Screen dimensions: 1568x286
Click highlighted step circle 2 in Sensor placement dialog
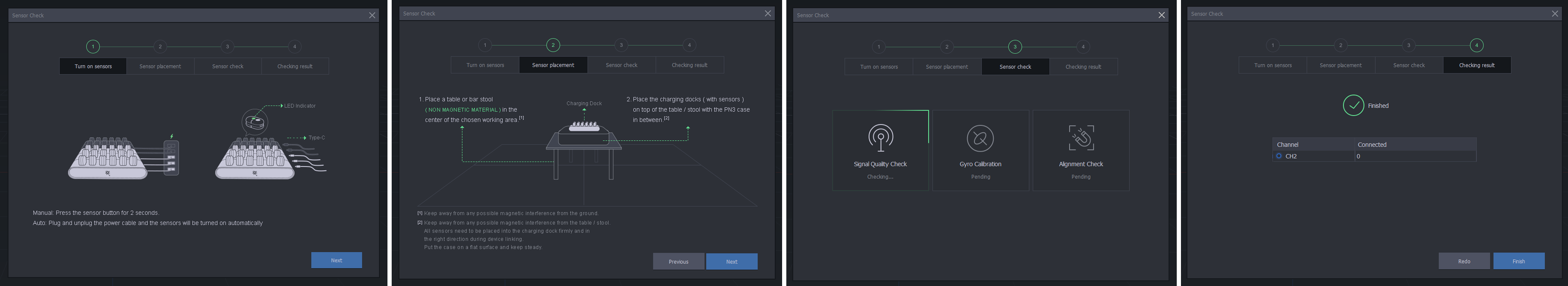point(553,45)
